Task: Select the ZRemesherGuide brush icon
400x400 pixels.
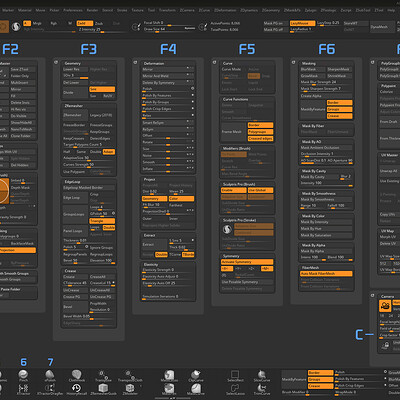Action: [103, 389]
